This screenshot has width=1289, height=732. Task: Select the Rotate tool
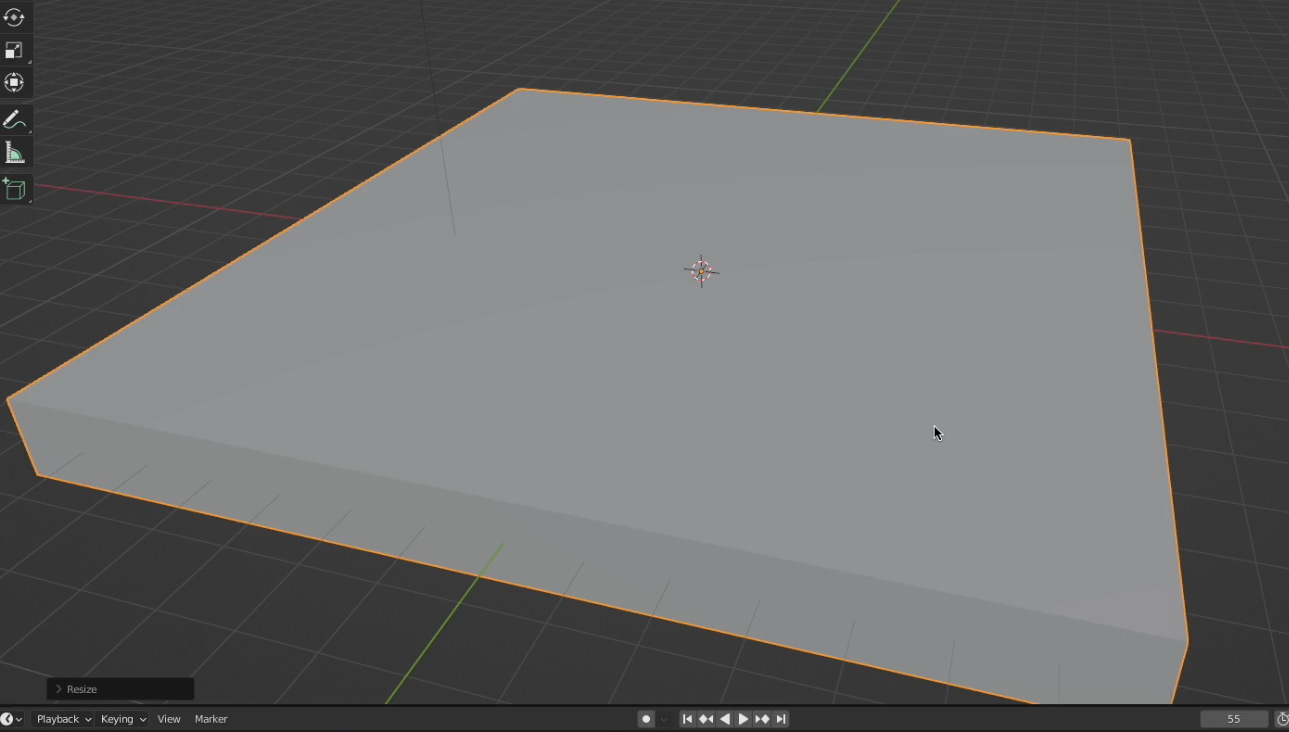click(14, 17)
